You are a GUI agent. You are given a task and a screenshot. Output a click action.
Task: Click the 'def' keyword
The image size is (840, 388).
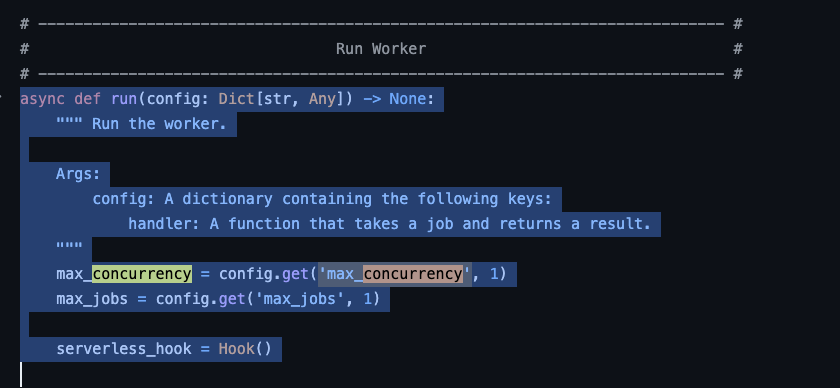87,99
